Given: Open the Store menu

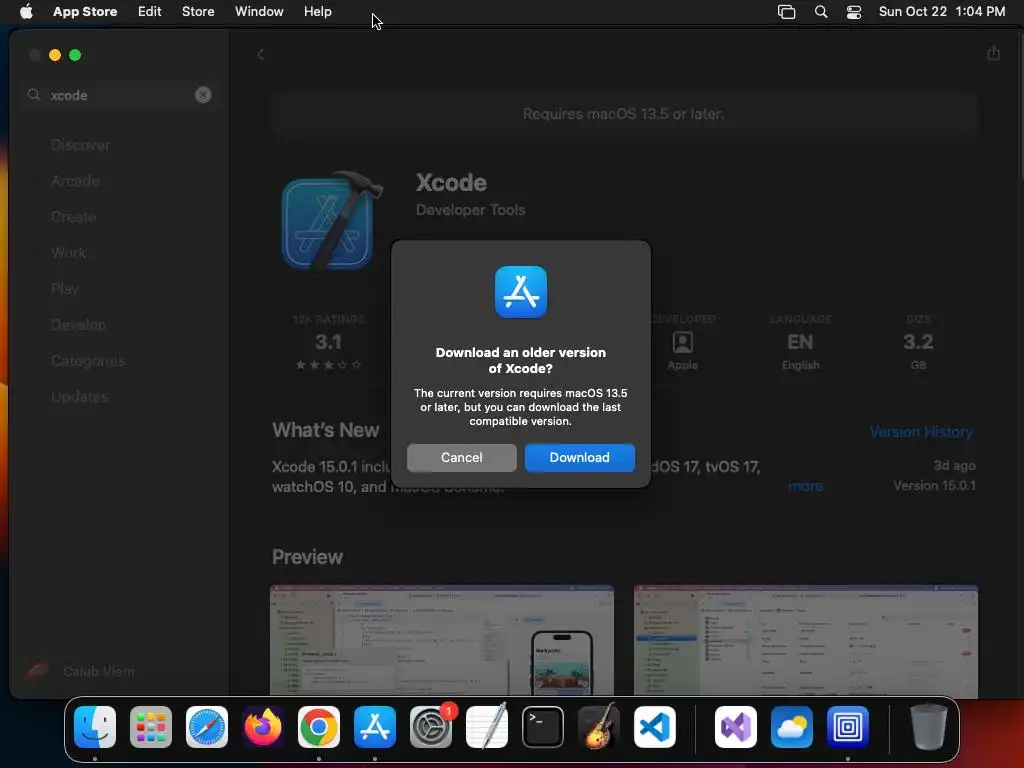Looking at the screenshot, I should [198, 11].
